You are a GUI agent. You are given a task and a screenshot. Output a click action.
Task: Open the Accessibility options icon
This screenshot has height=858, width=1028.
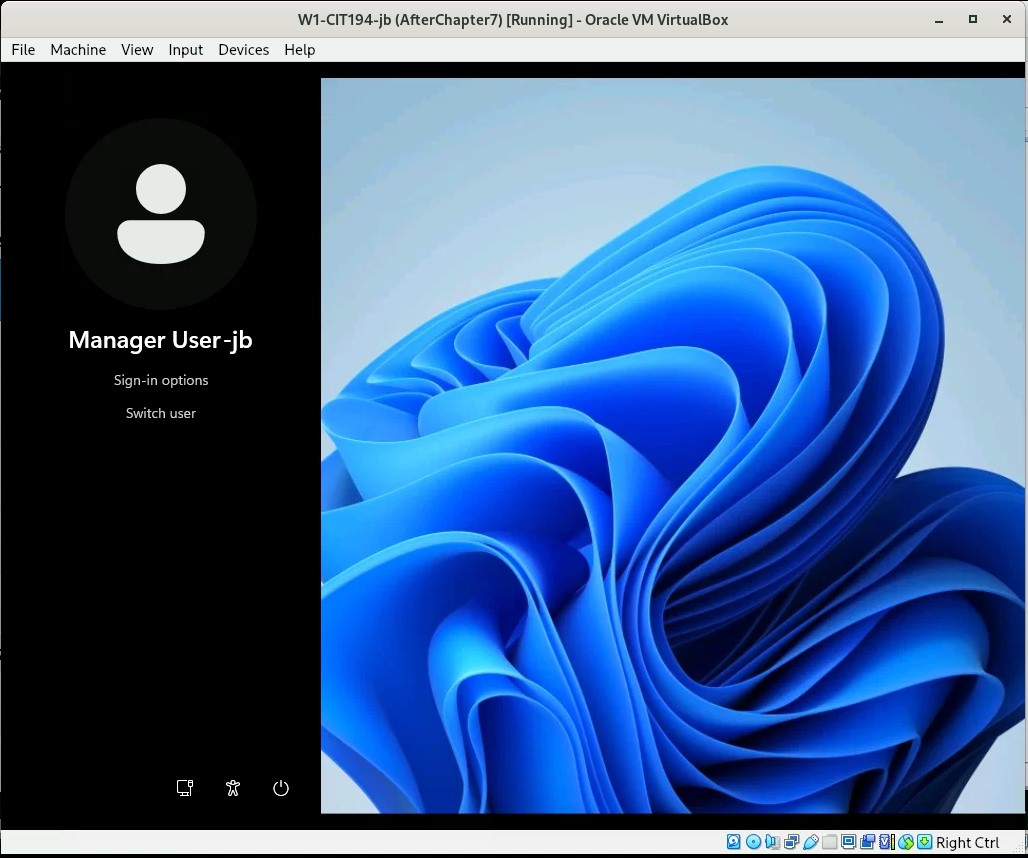tap(233, 788)
